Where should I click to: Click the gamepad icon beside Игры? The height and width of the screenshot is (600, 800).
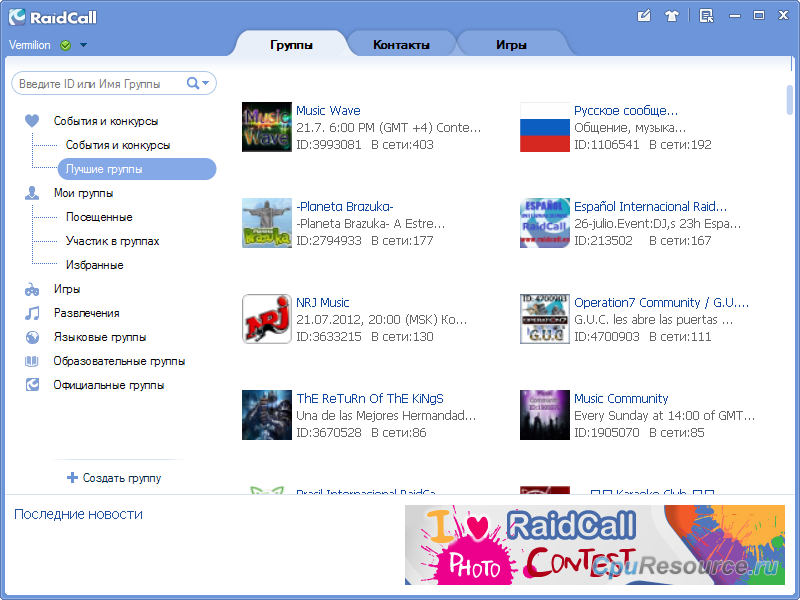pos(32,289)
